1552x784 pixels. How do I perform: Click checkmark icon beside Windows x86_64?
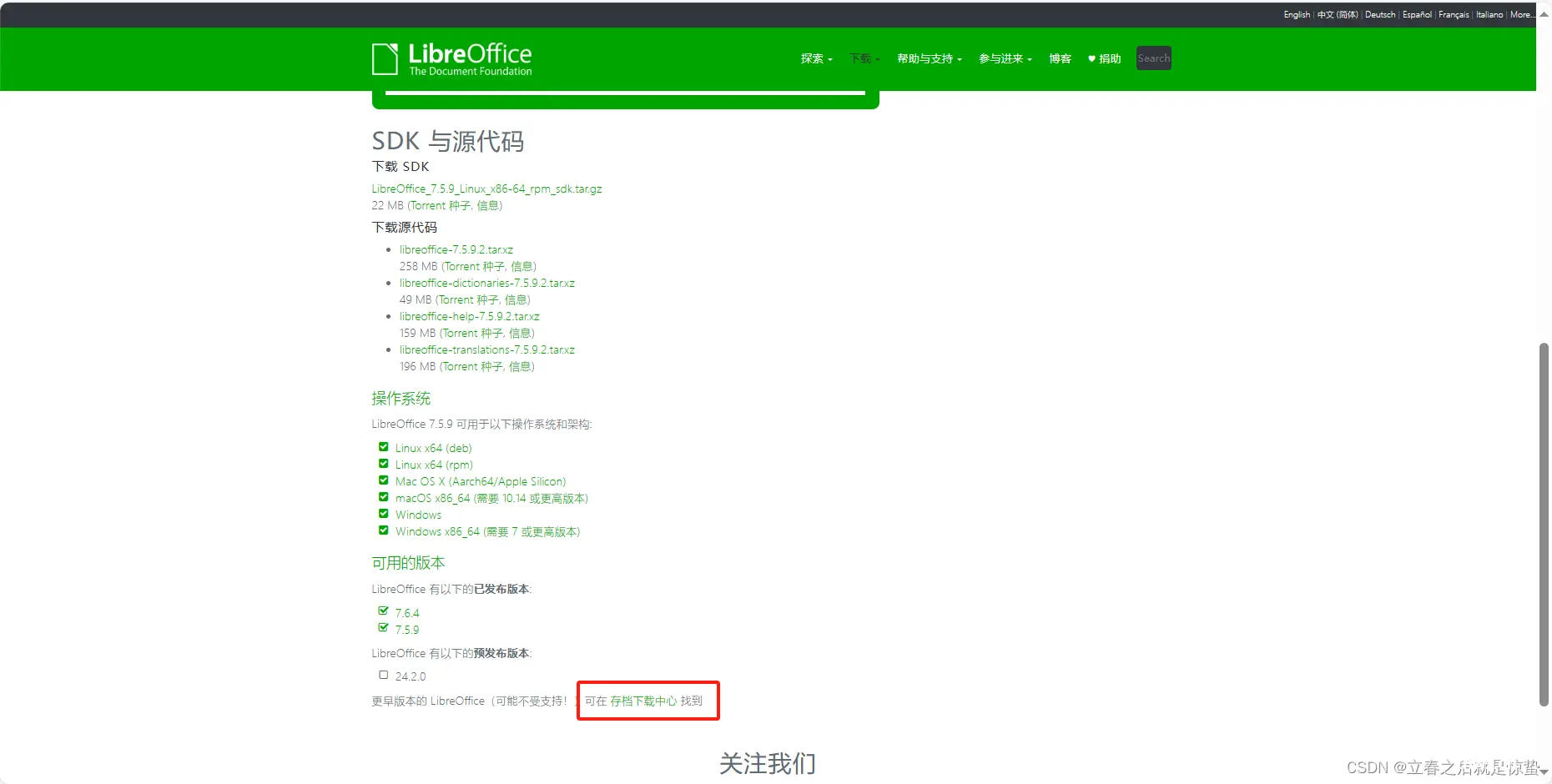coord(384,530)
